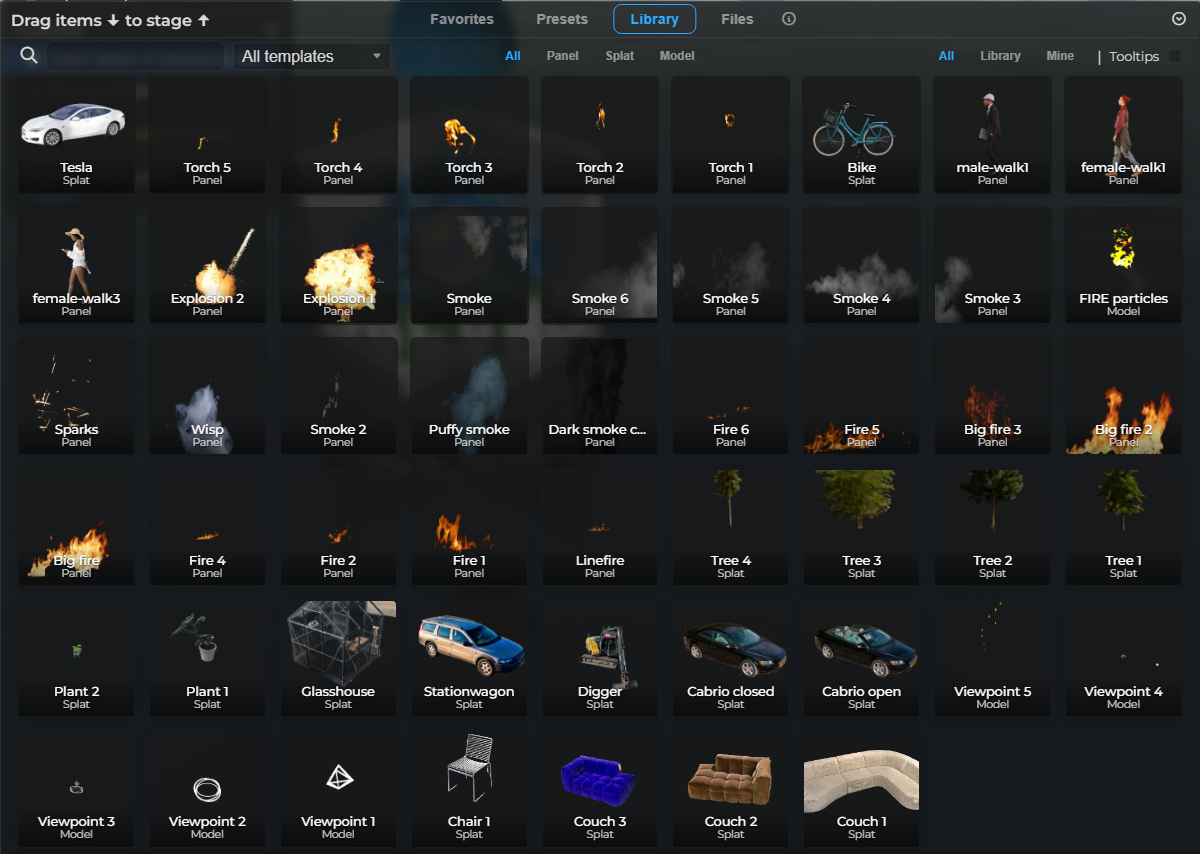Screen dimensions: 1200x854
Task: Choose the Glasshouse splat item
Action: (338, 658)
